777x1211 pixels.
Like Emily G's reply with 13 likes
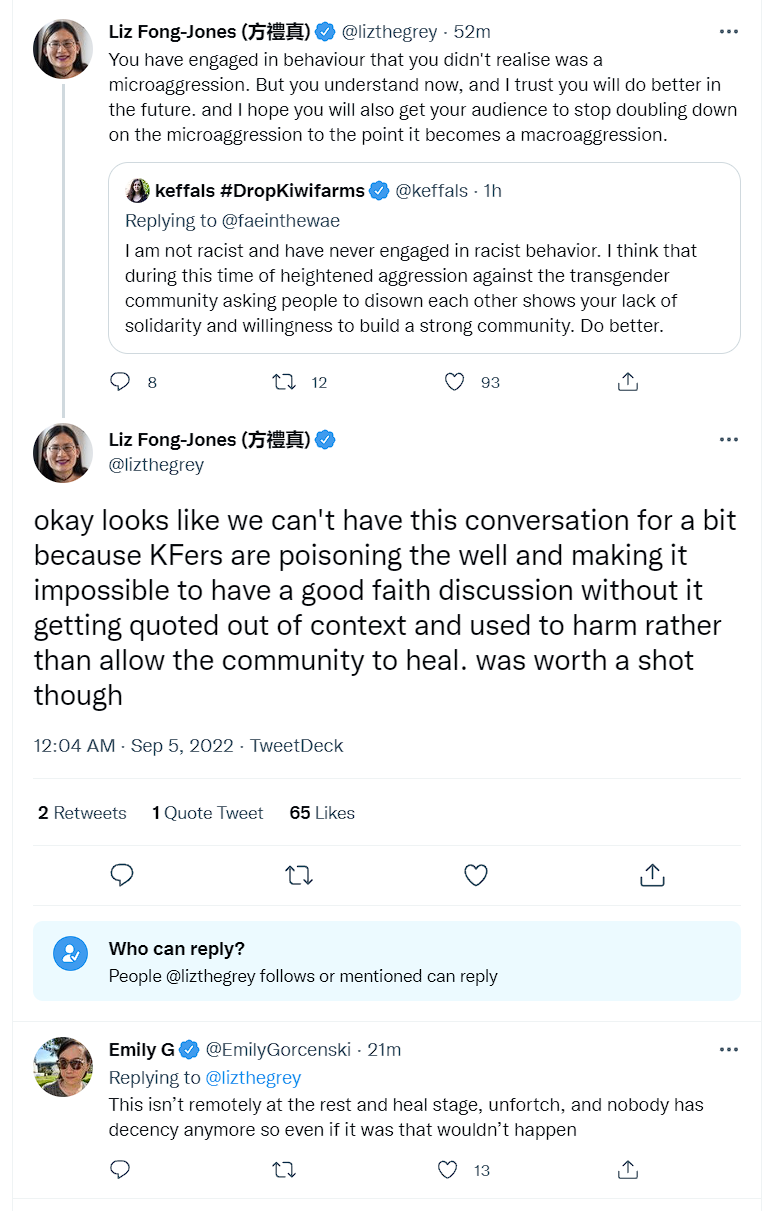[448, 1169]
